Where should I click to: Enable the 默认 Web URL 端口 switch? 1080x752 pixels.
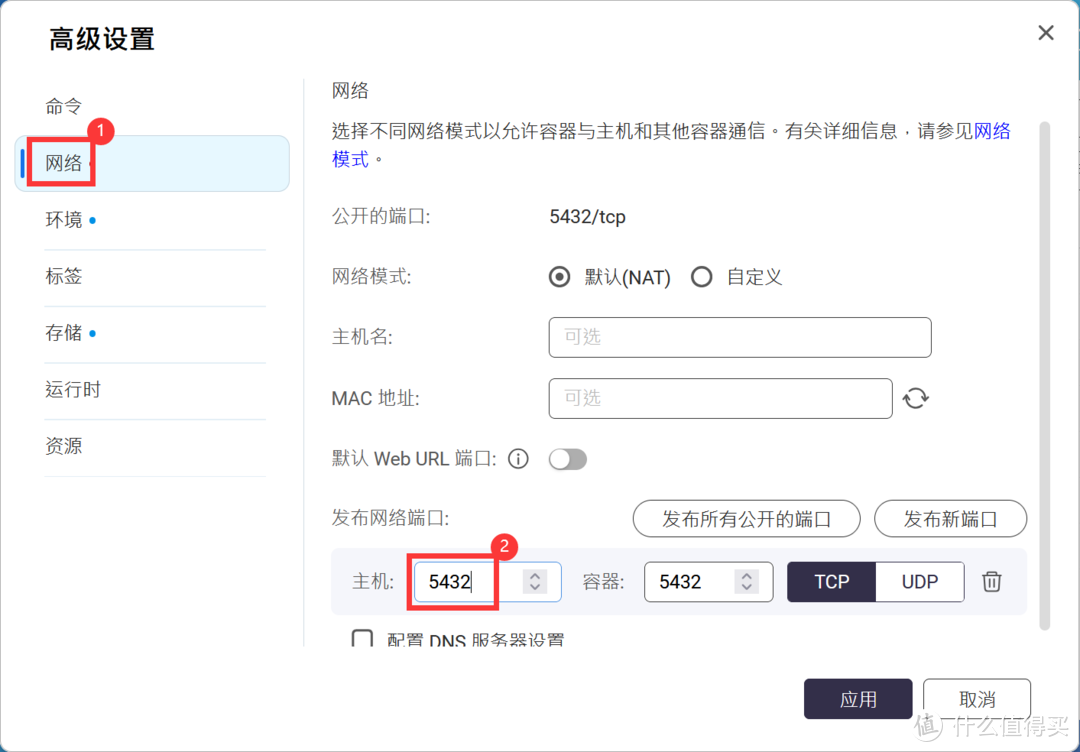pyautogui.click(x=568, y=459)
